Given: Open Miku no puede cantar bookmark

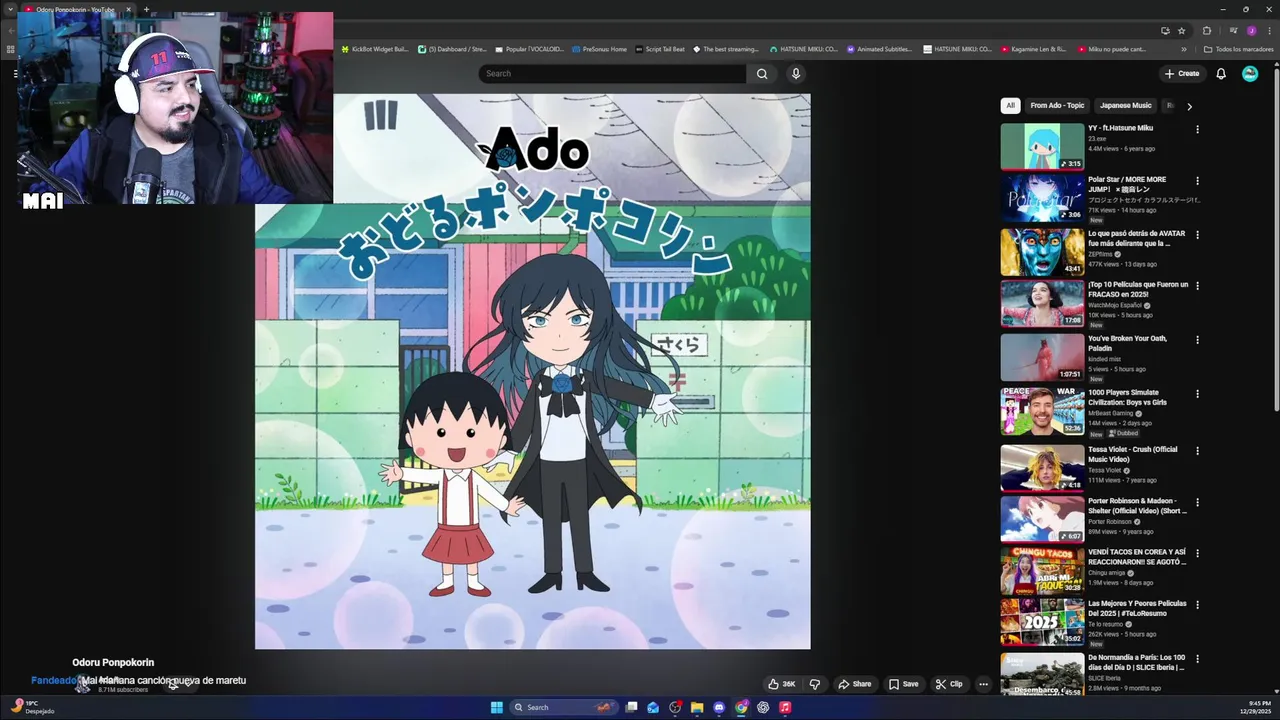Looking at the screenshot, I should (x=1112, y=49).
